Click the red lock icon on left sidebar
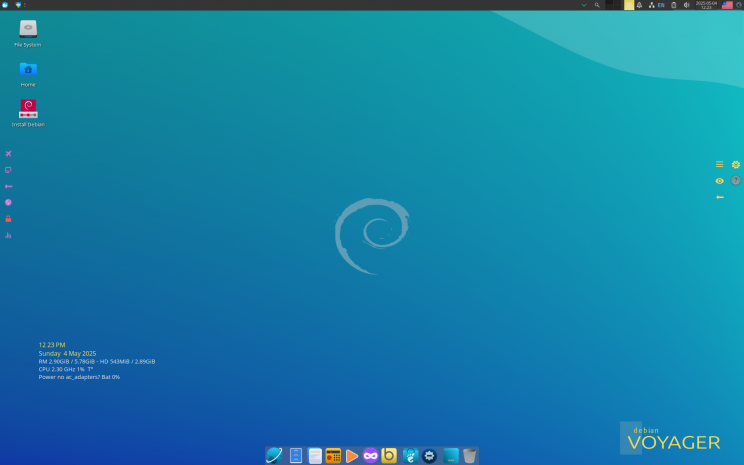The height and width of the screenshot is (465, 744). pyautogui.click(x=8, y=219)
